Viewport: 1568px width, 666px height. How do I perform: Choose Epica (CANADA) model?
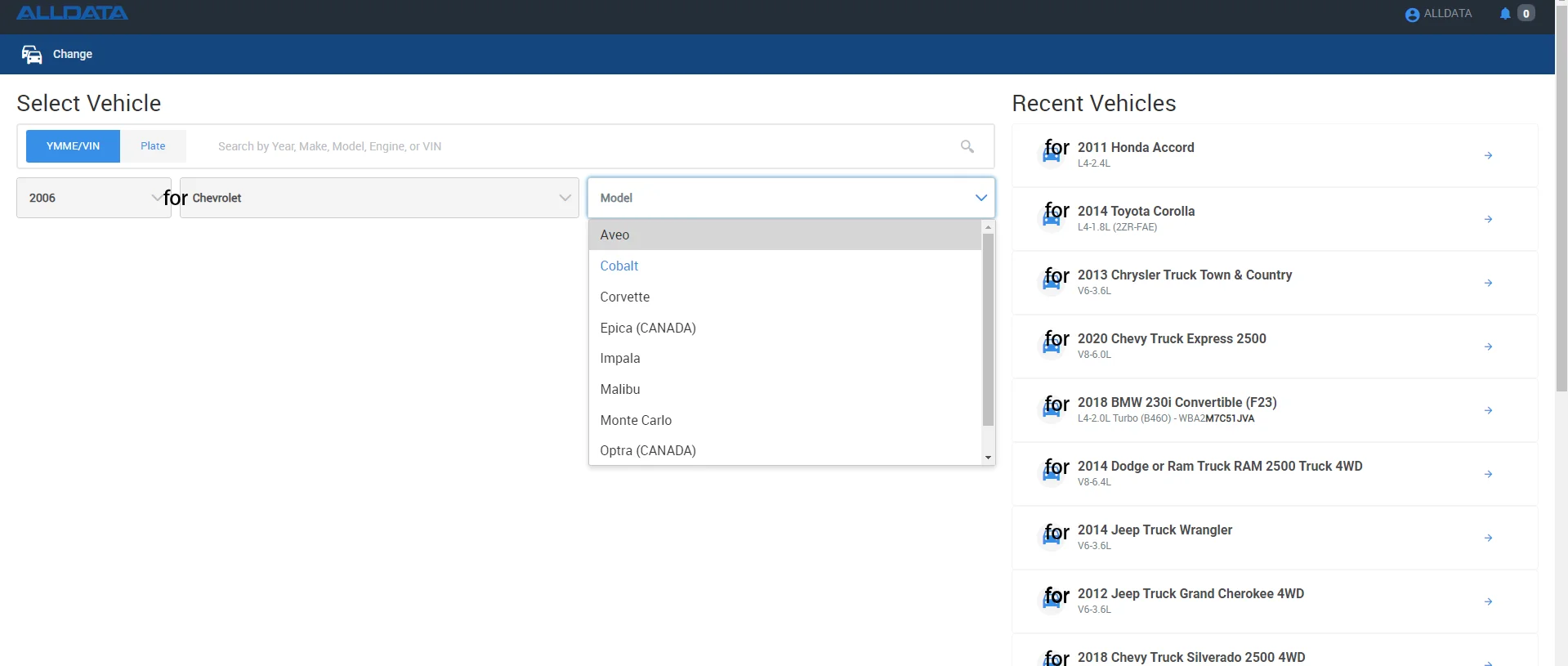point(784,328)
